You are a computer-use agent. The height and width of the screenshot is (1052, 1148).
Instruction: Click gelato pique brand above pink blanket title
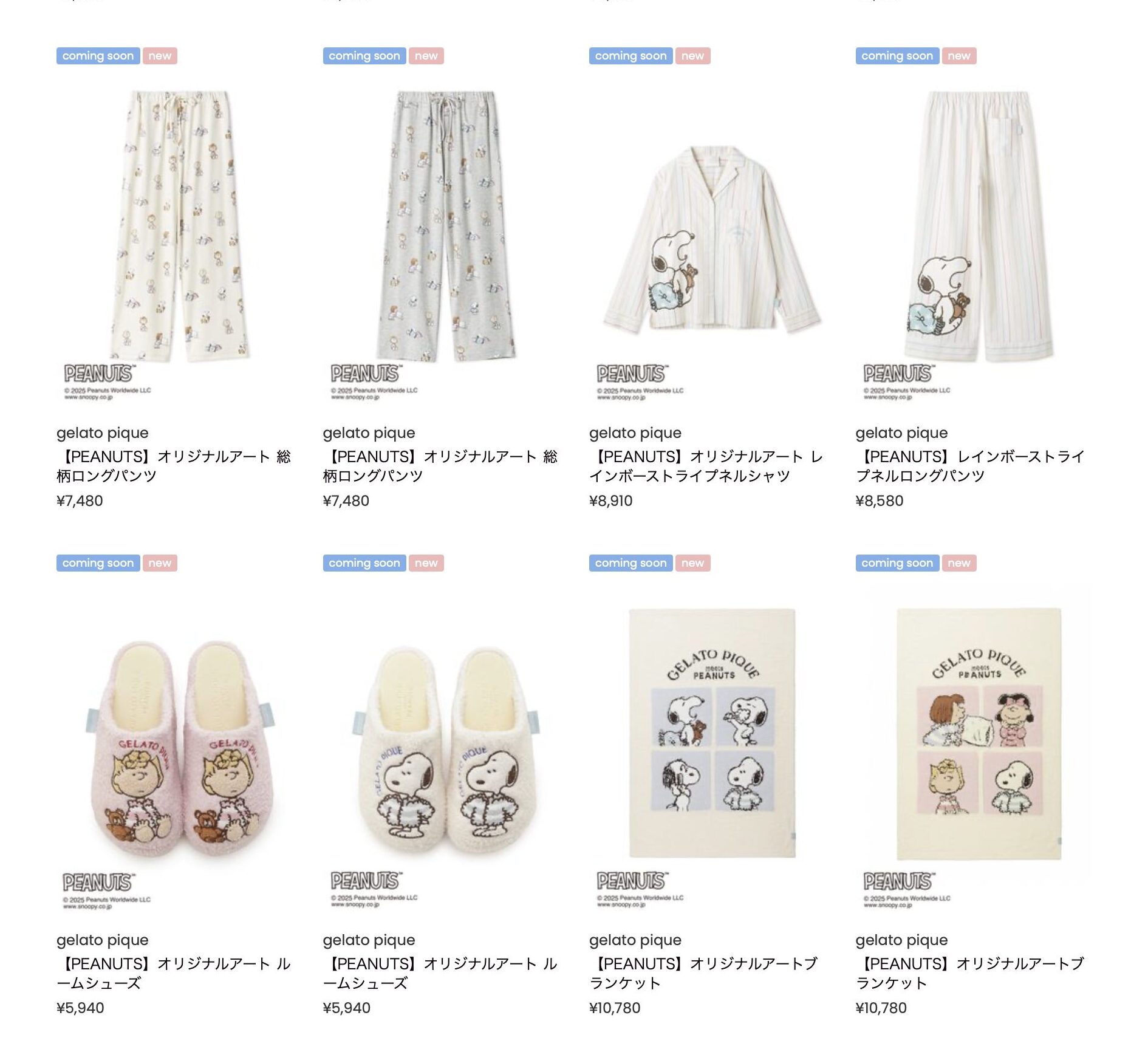click(901, 940)
